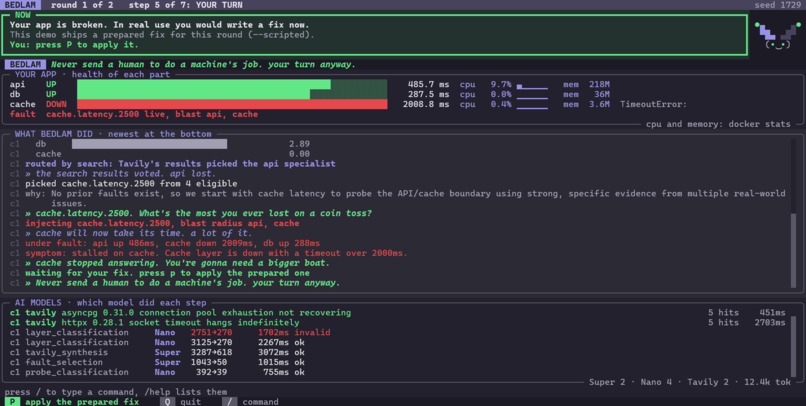Click the '5 hits 2703ms' value

(x=746, y=322)
